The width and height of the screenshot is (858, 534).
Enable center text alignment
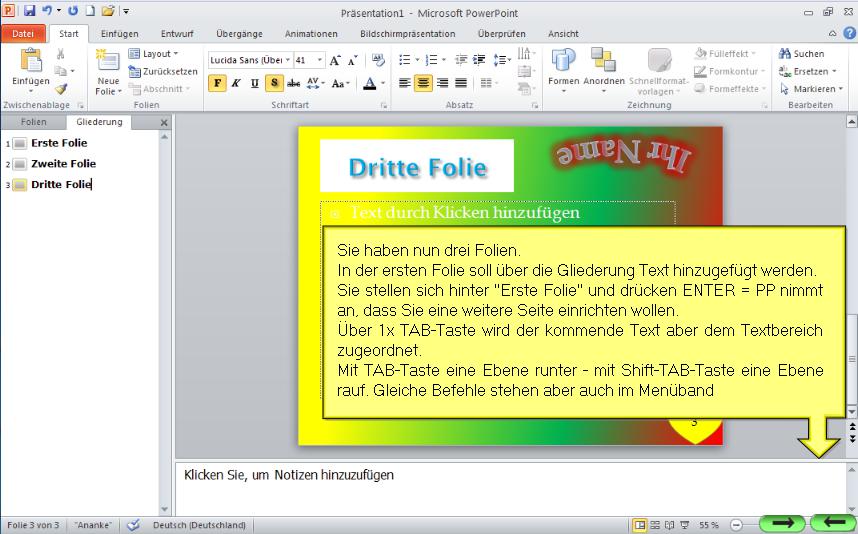423,83
